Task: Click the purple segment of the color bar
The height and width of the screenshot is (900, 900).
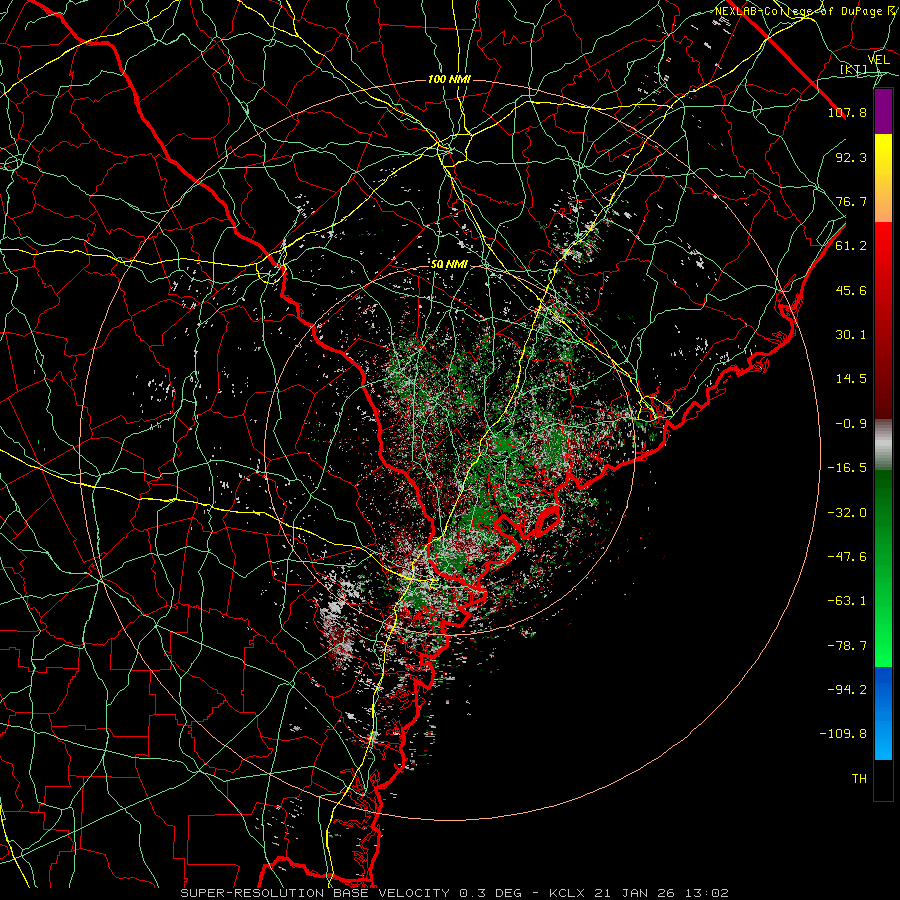Action: coord(883,112)
